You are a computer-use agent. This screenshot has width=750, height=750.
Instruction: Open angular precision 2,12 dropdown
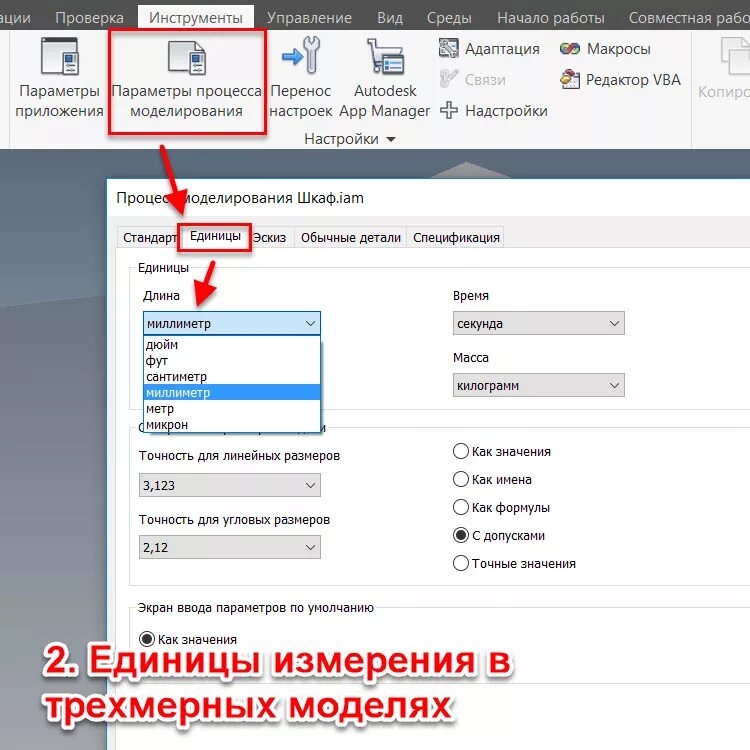pos(230,547)
